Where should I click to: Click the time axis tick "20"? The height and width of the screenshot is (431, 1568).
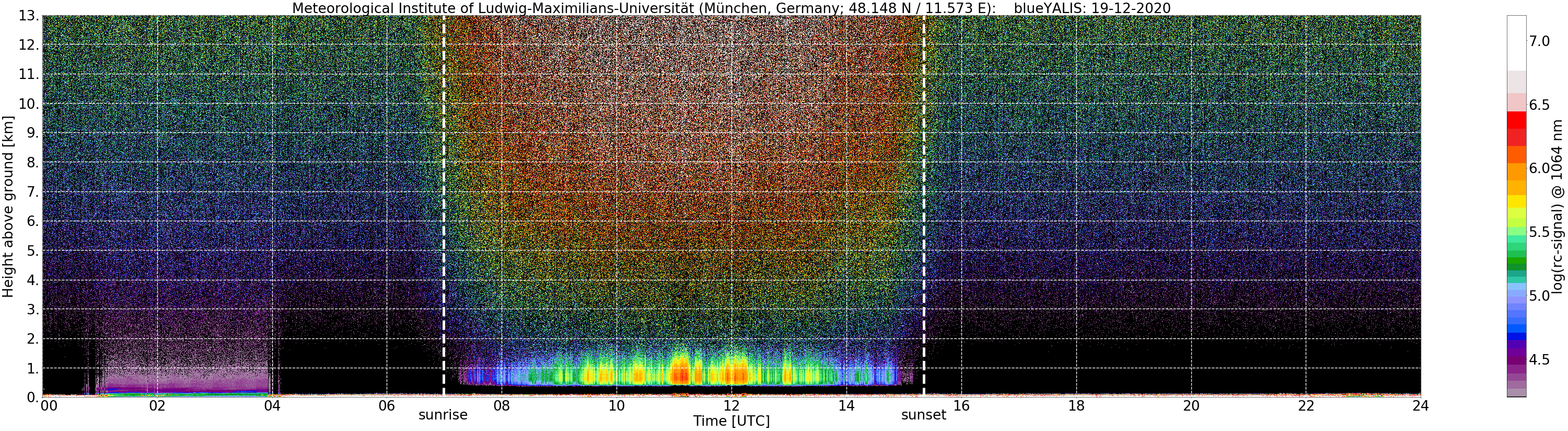coord(1191,406)
